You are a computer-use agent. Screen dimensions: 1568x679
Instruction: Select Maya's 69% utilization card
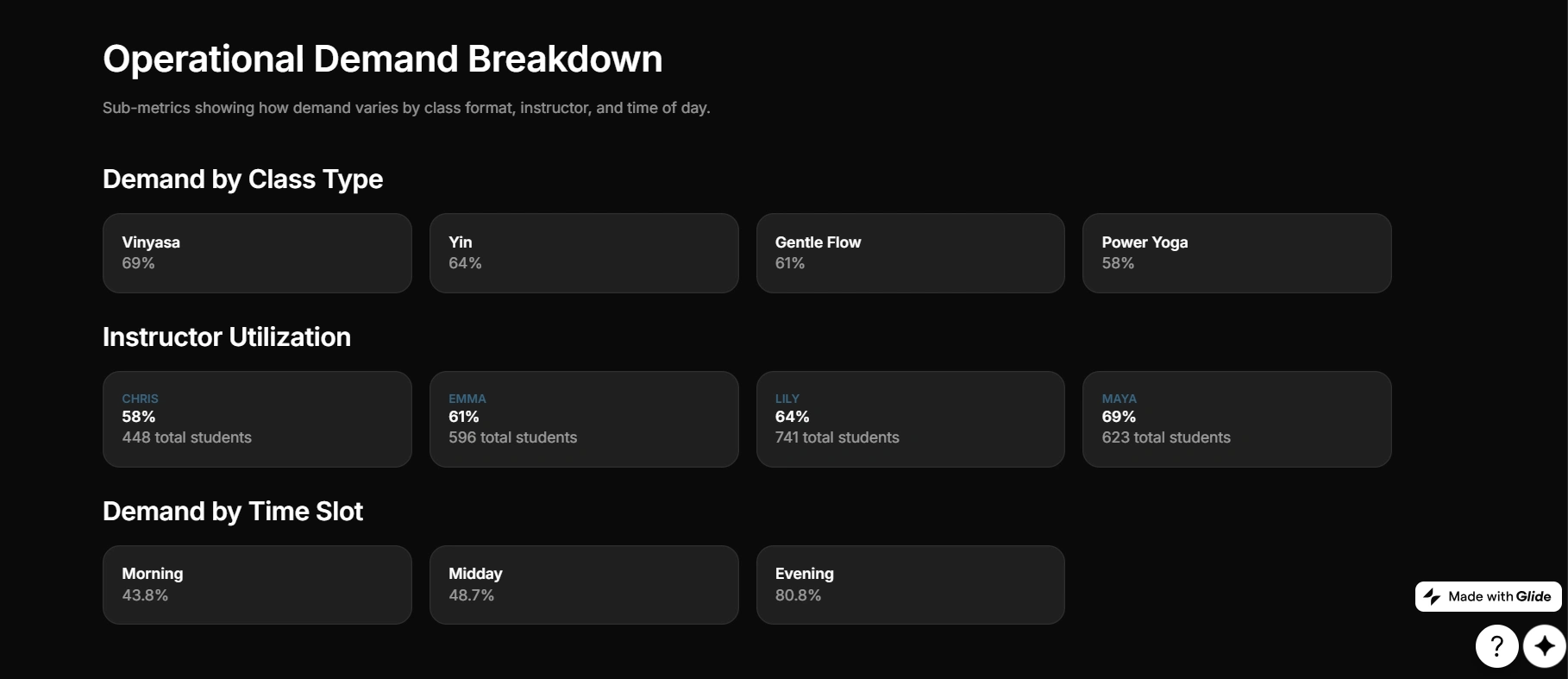(1236, 419)
